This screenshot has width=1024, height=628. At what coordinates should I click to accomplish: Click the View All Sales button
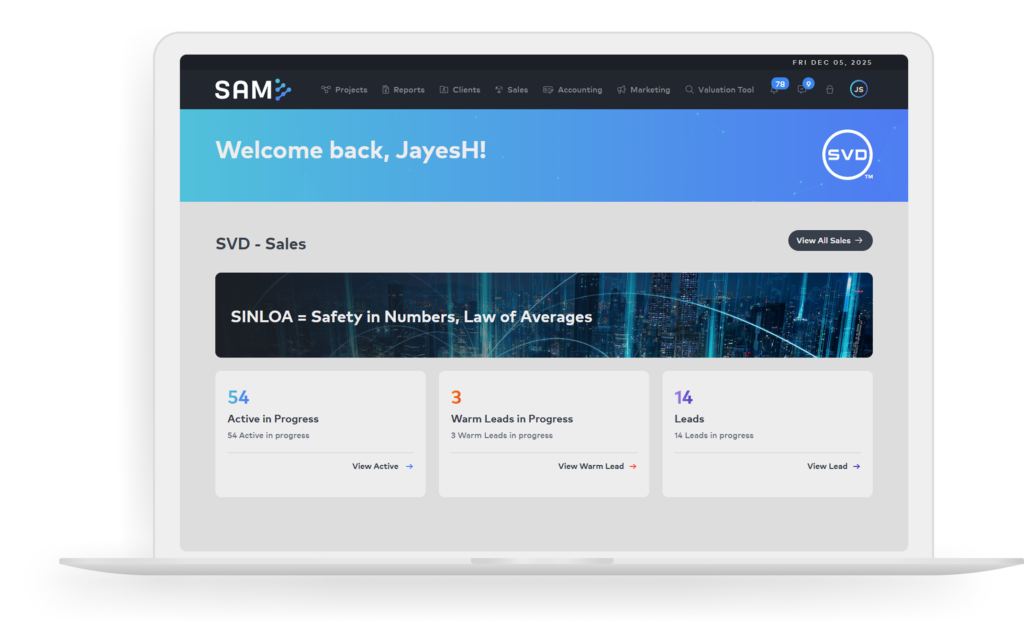(x=830, y=240)
